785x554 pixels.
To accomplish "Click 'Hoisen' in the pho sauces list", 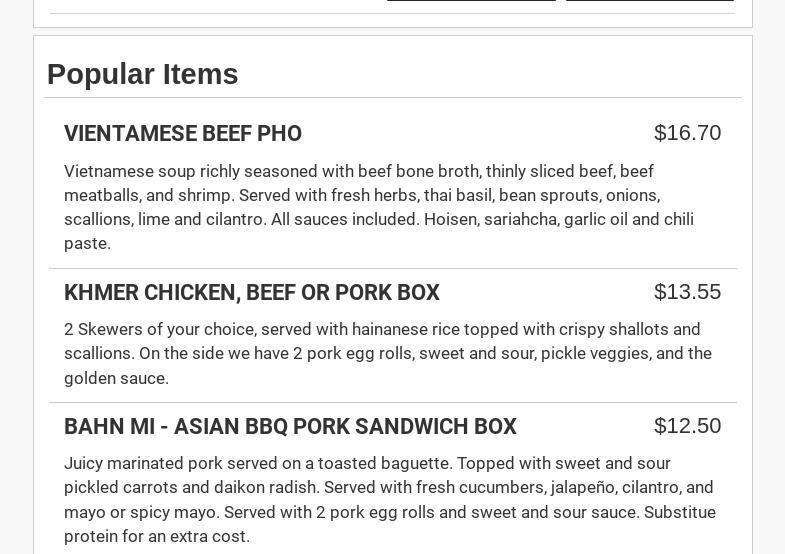I will tap(450, 219).
